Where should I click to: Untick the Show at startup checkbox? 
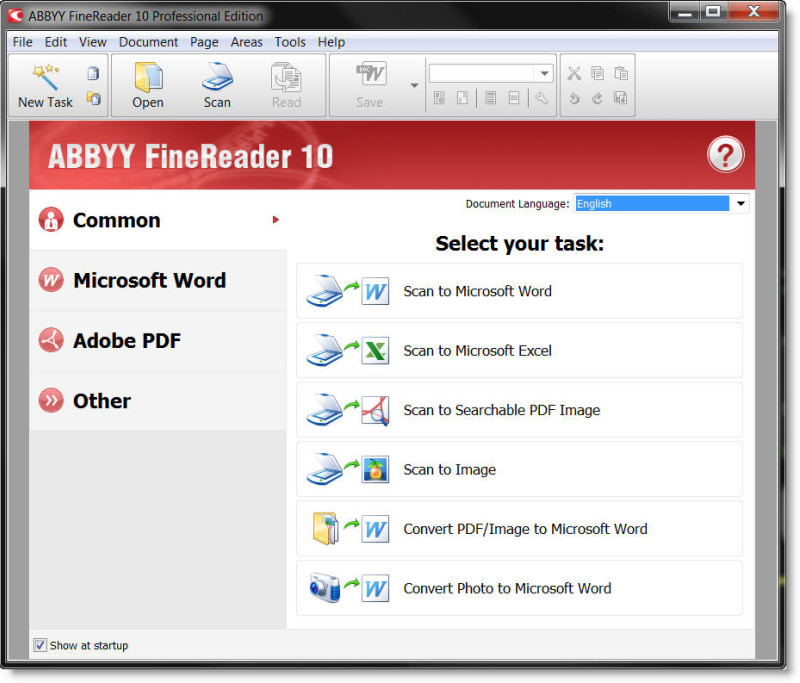[x=40, y=645]
